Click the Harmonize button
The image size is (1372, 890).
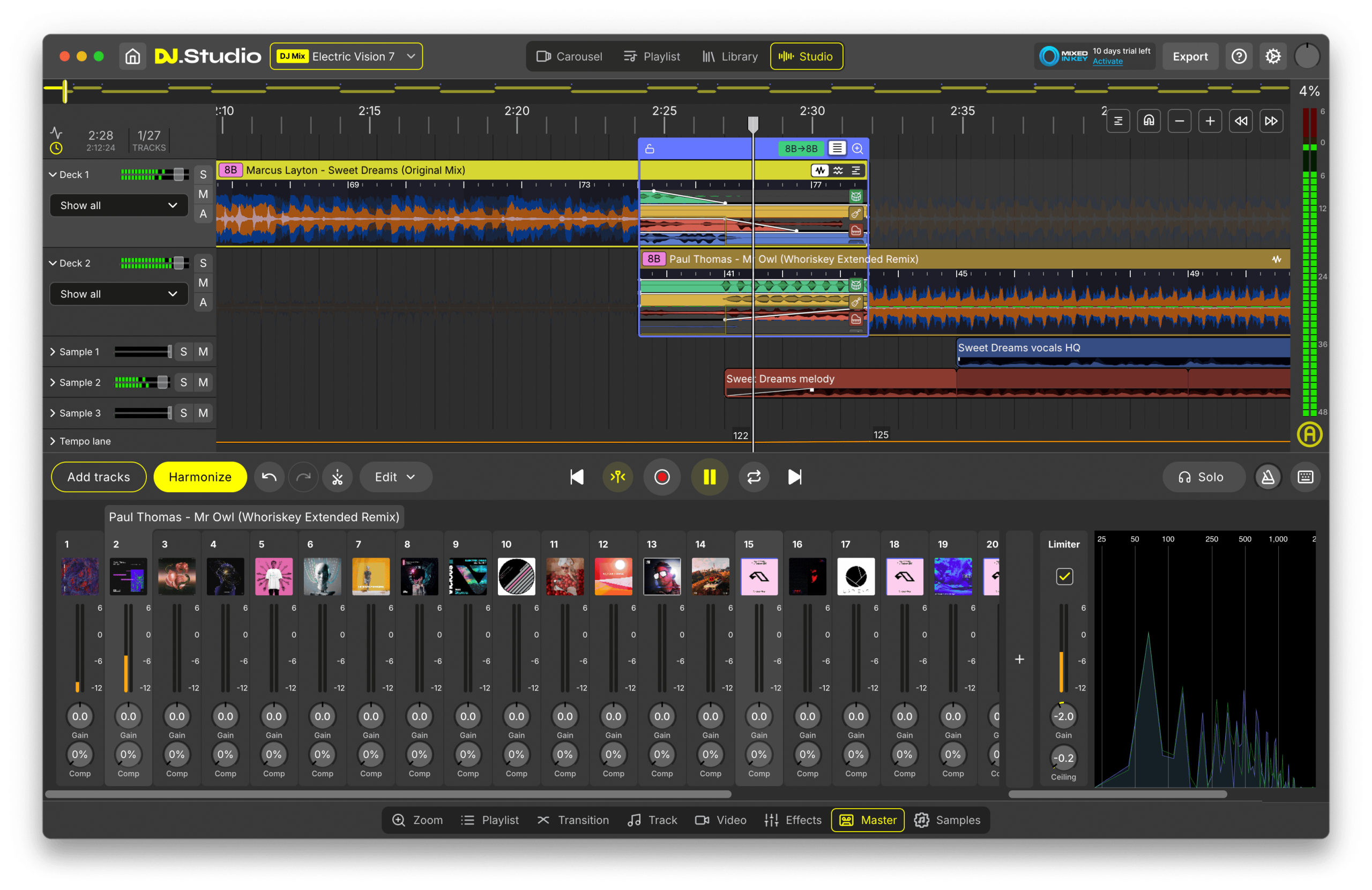[x=200, y=477]
